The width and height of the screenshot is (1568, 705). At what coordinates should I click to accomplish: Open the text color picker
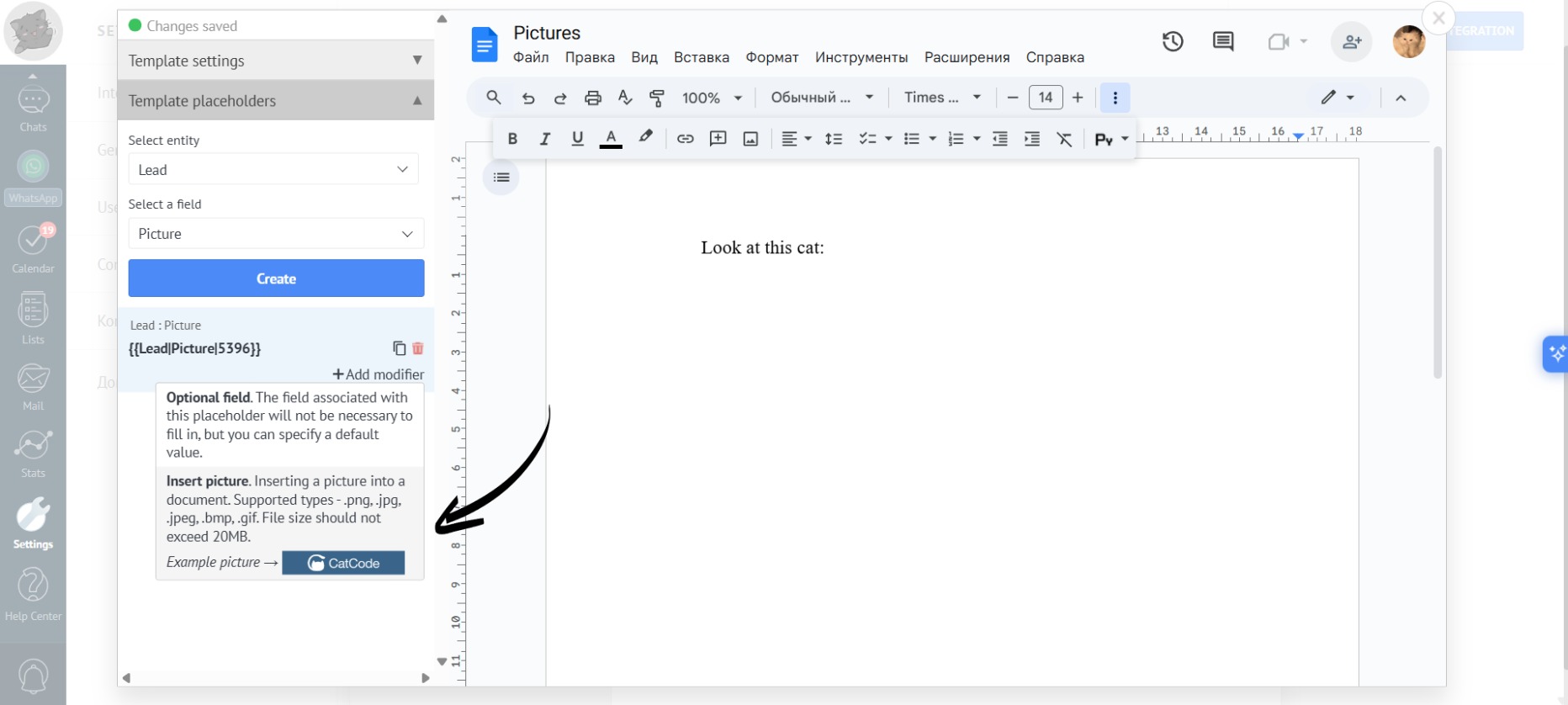[x=611, y=139]
